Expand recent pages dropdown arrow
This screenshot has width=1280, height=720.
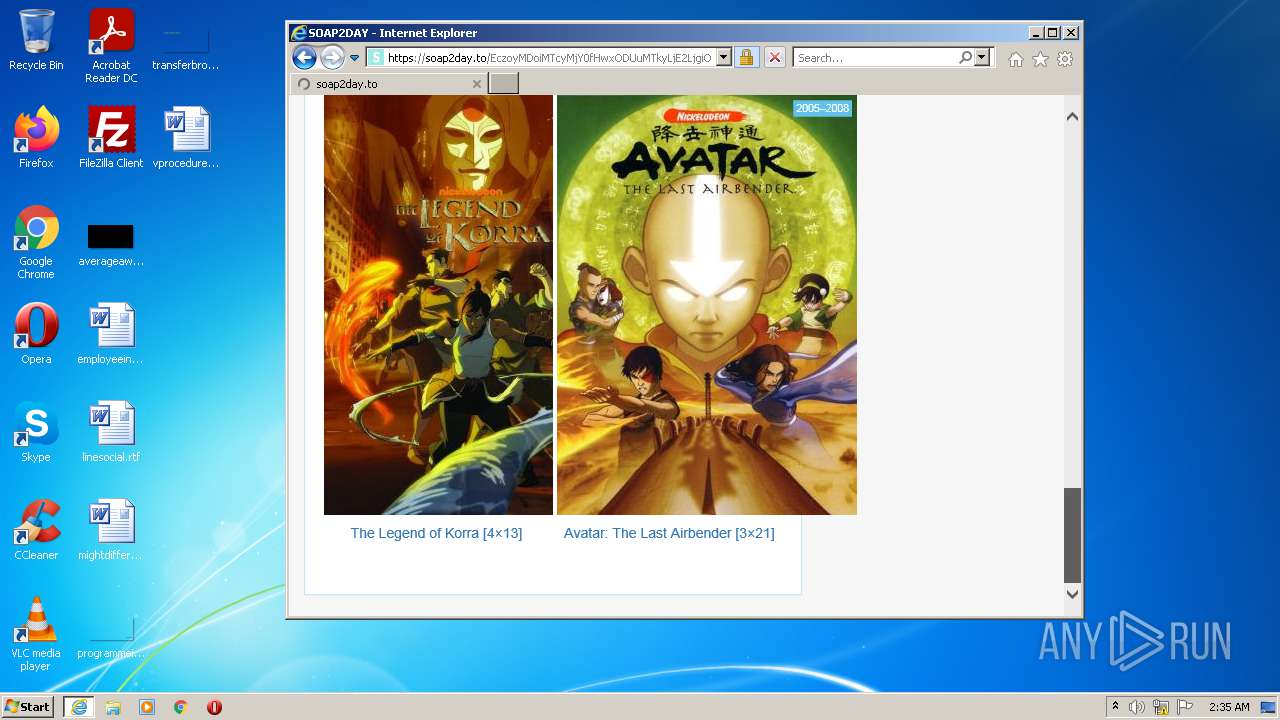tap(354, 58)
